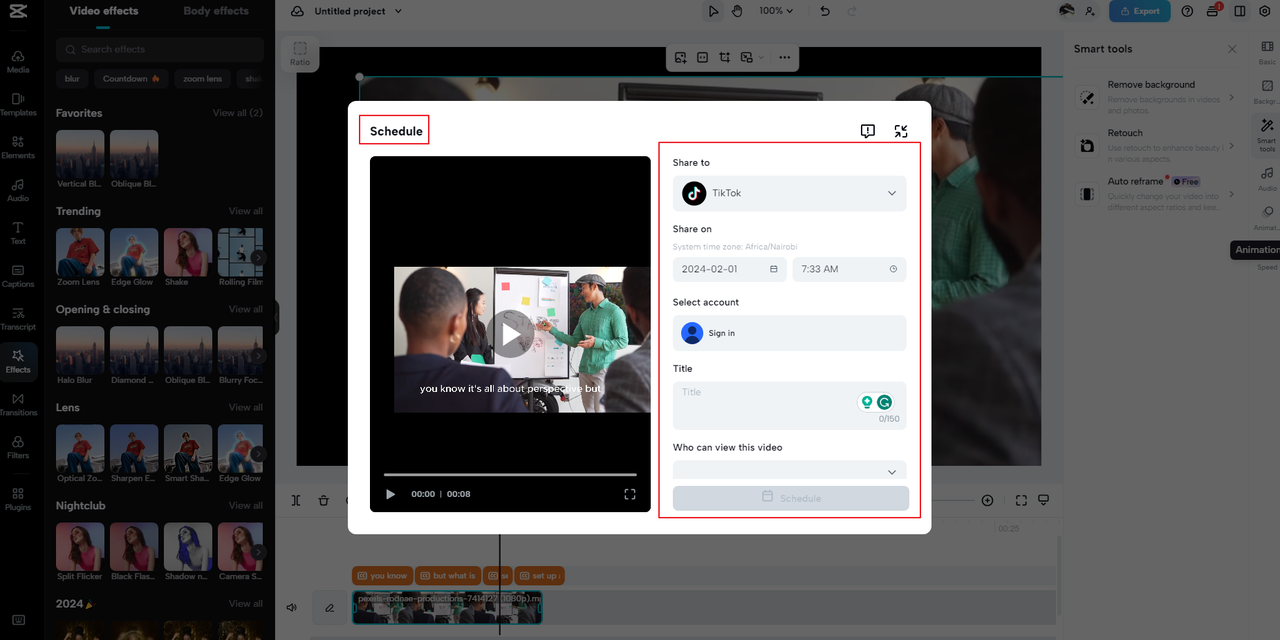Screen dimensions: 1280x640
Task: Click play button in preview controls
Action: [x=390, y=494]
